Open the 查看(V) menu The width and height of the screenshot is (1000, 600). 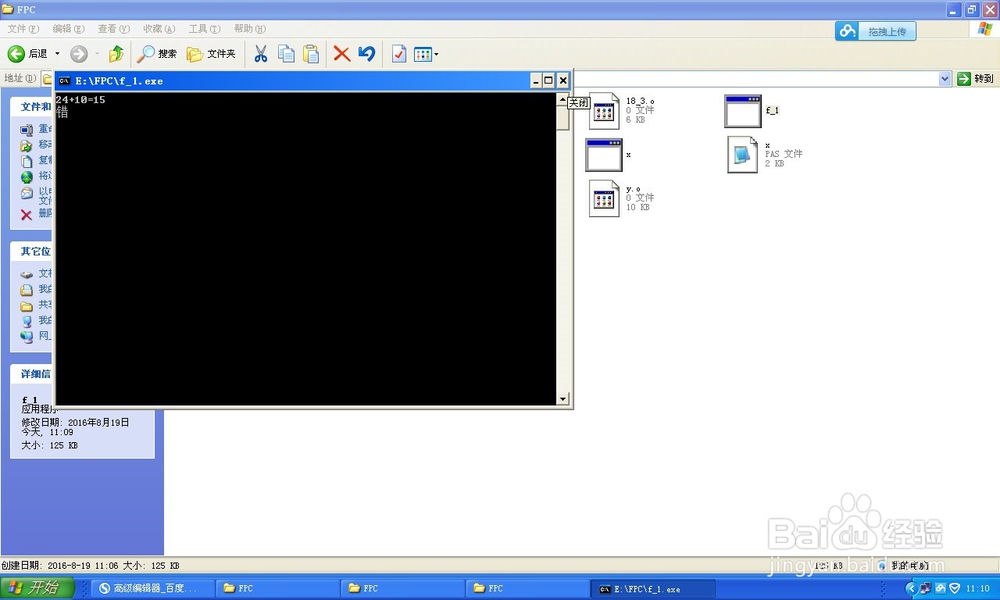tap(114, 29)
